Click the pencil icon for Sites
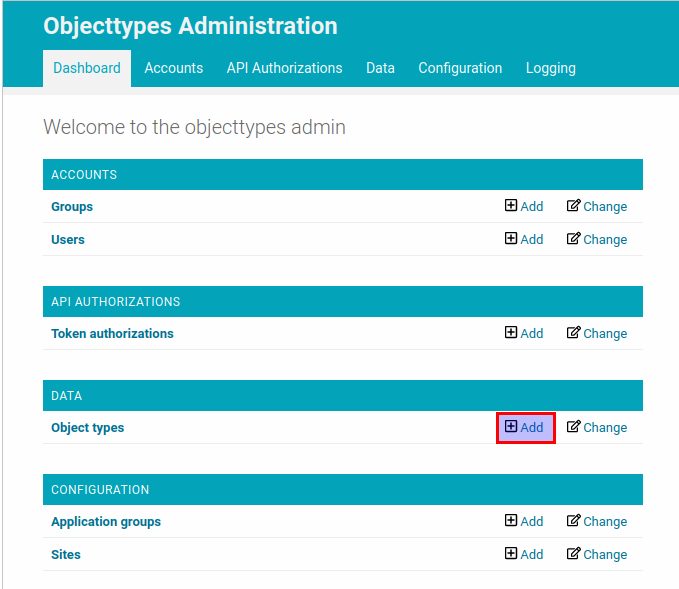The height and width of the screenshot is (589, 679). (x=573, y=553)
